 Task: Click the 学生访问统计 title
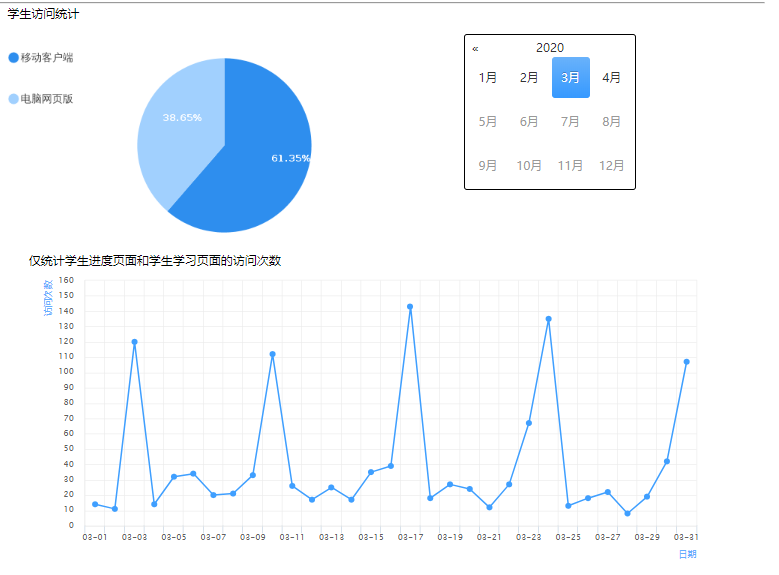pos(44,14)
